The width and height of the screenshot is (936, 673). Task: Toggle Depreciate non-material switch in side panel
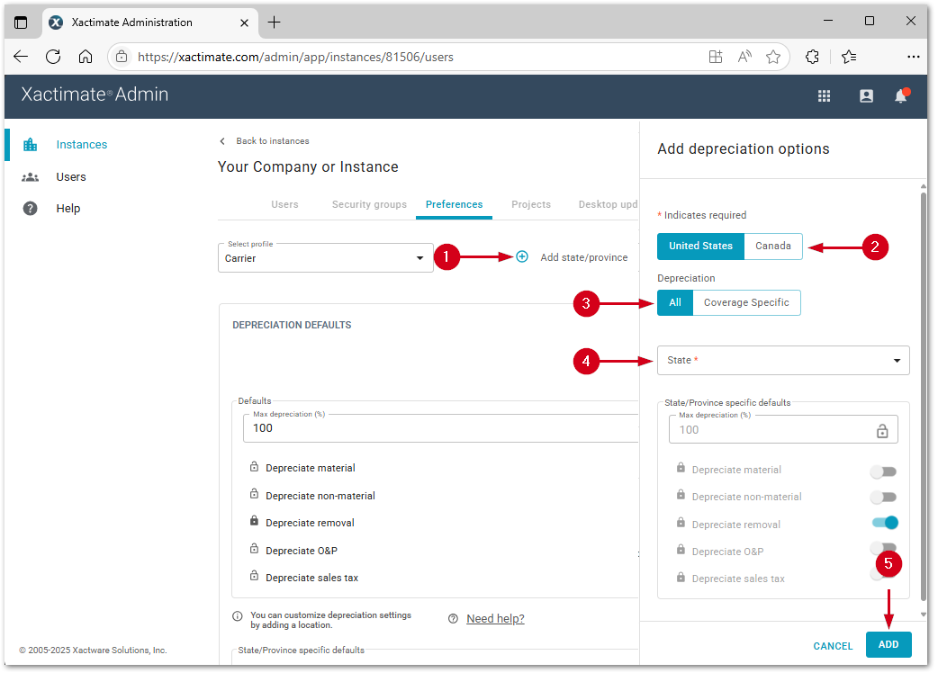(883, 497)
